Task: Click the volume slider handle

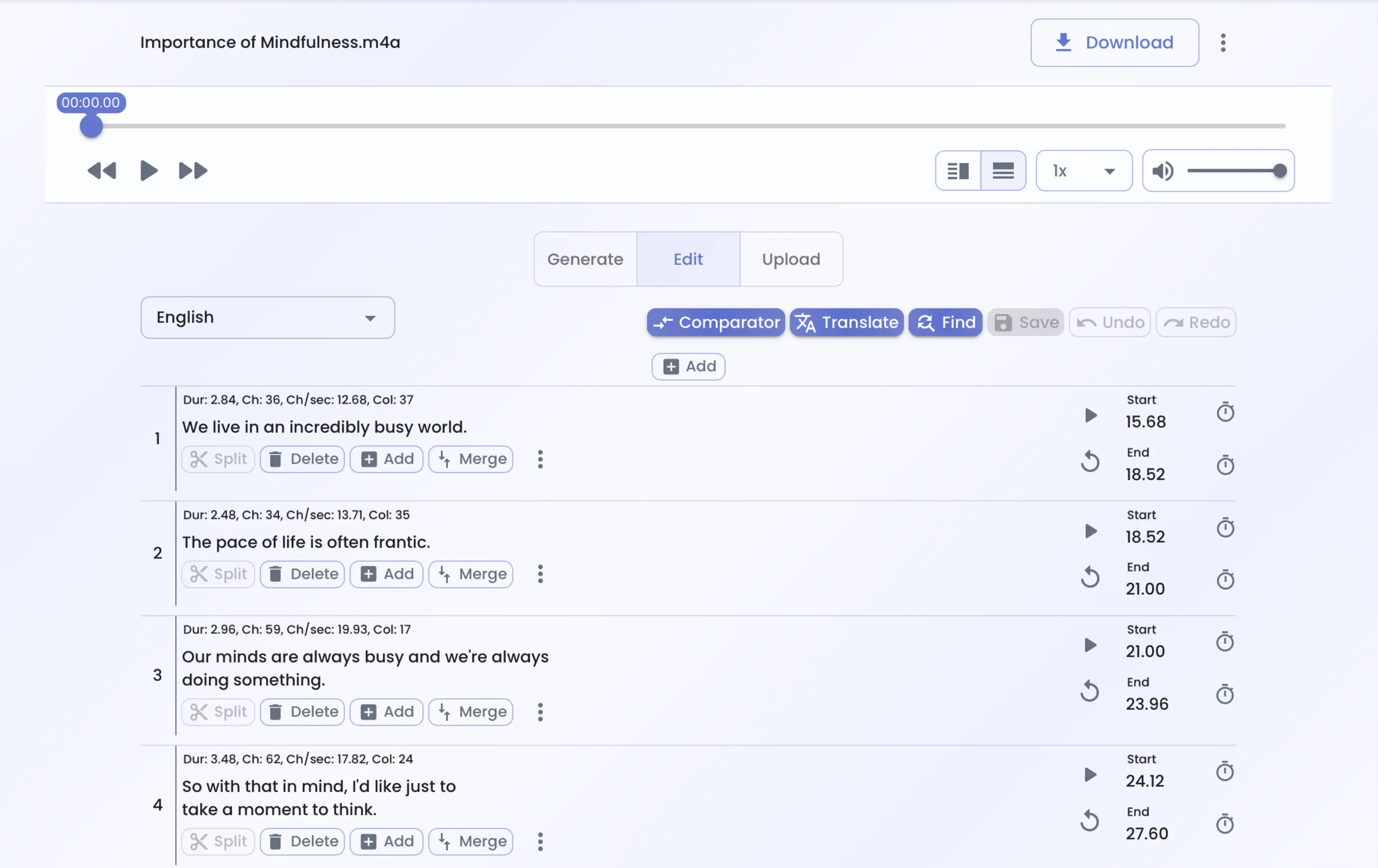Action: click(x=1279, y=171)
